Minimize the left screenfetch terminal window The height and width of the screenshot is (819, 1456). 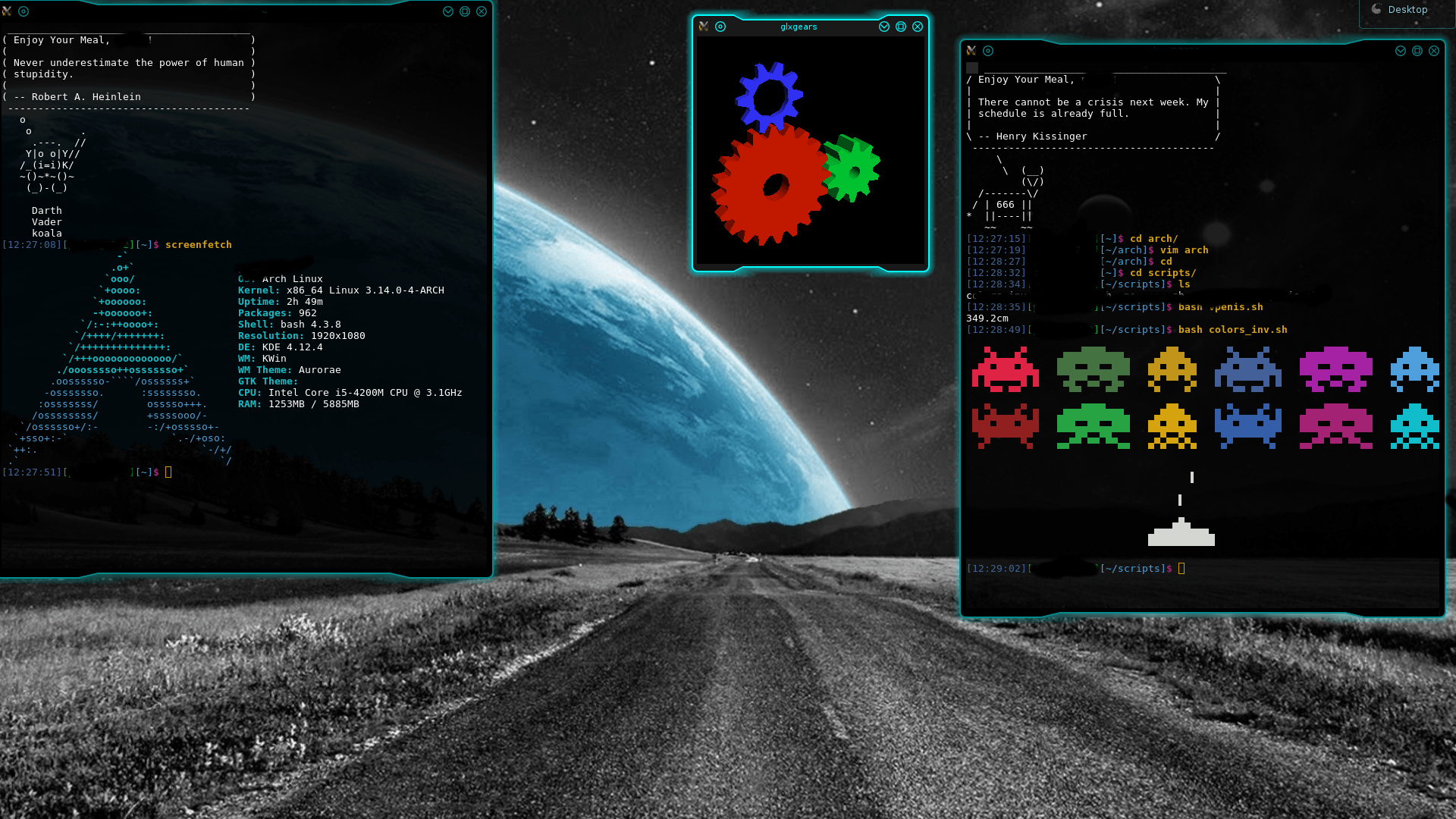(x=448, y=11)
